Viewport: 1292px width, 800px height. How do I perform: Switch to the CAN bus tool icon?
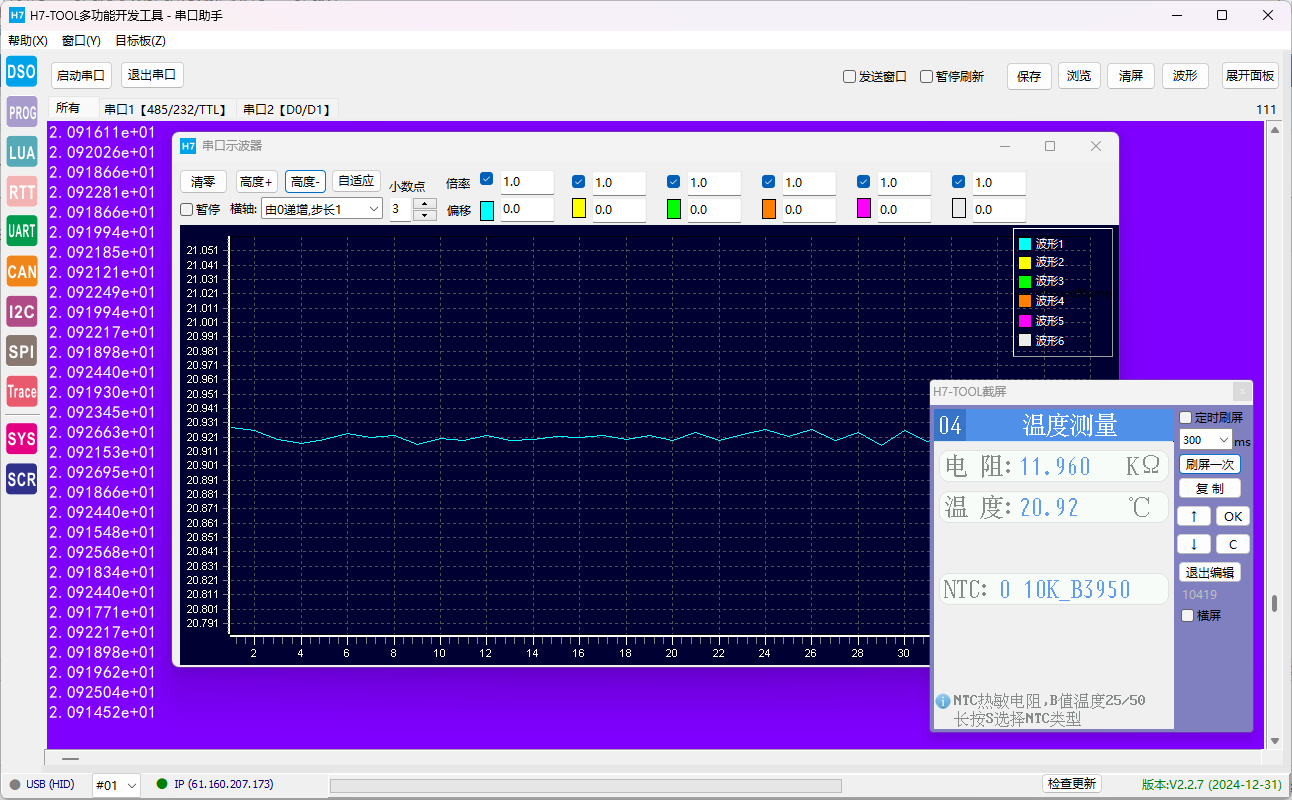click(x=22, y=271)
